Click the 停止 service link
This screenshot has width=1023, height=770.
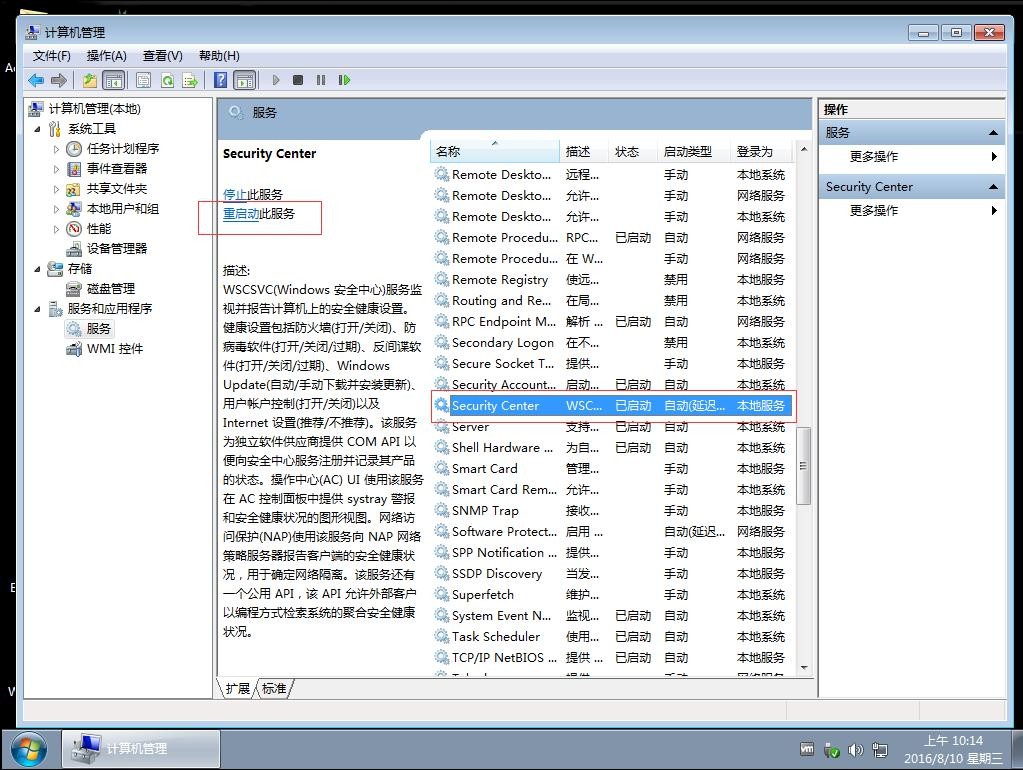(235, 194)
